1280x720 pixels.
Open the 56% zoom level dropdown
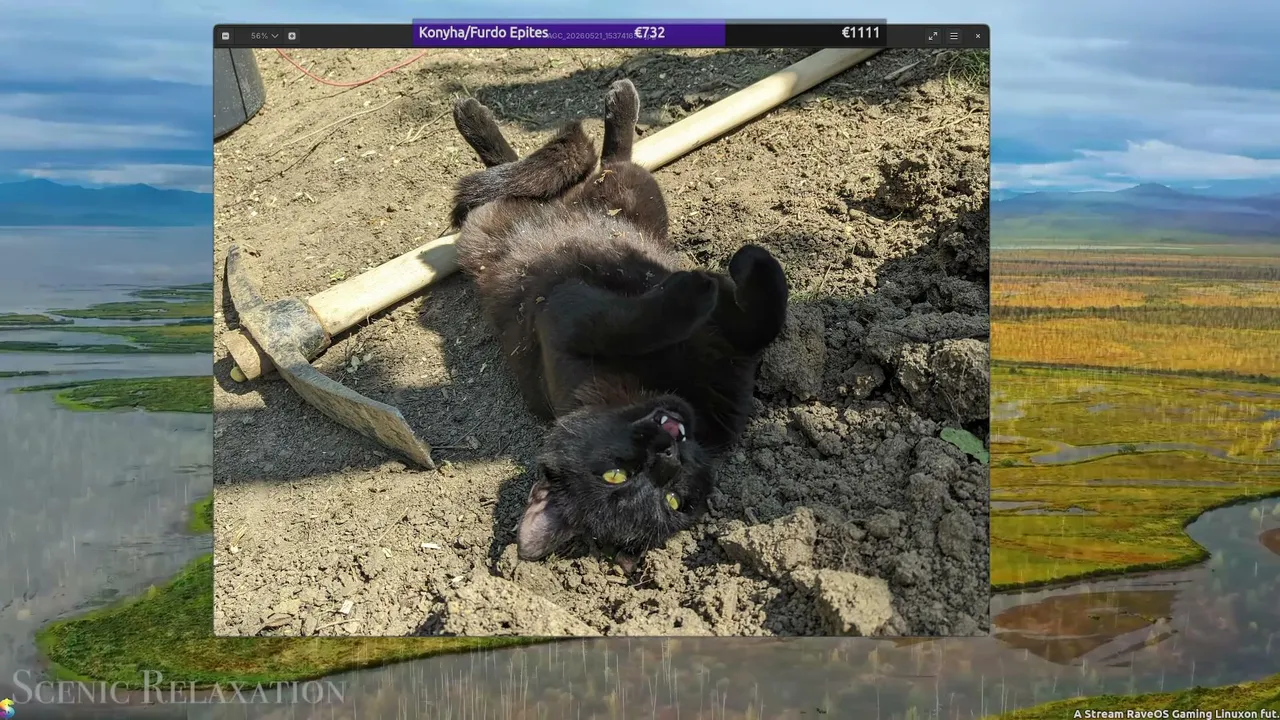tap(264, 36)
